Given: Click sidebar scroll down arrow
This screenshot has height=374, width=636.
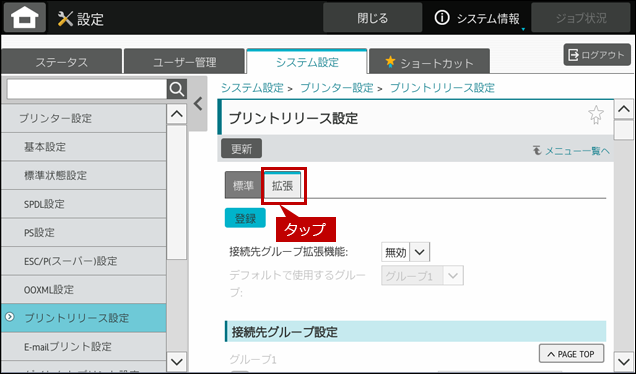Looking at the screenshot, I should (x=177, y=361).
